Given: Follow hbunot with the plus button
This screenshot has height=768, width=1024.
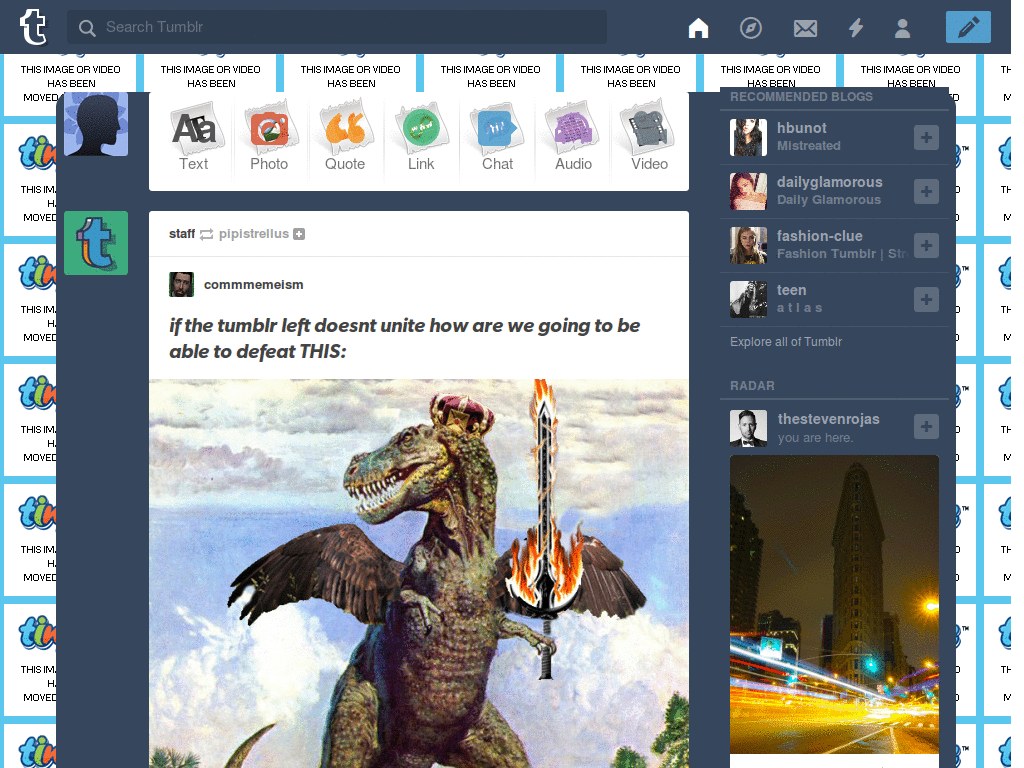Looking at the screenshot, I should [926, 137].
